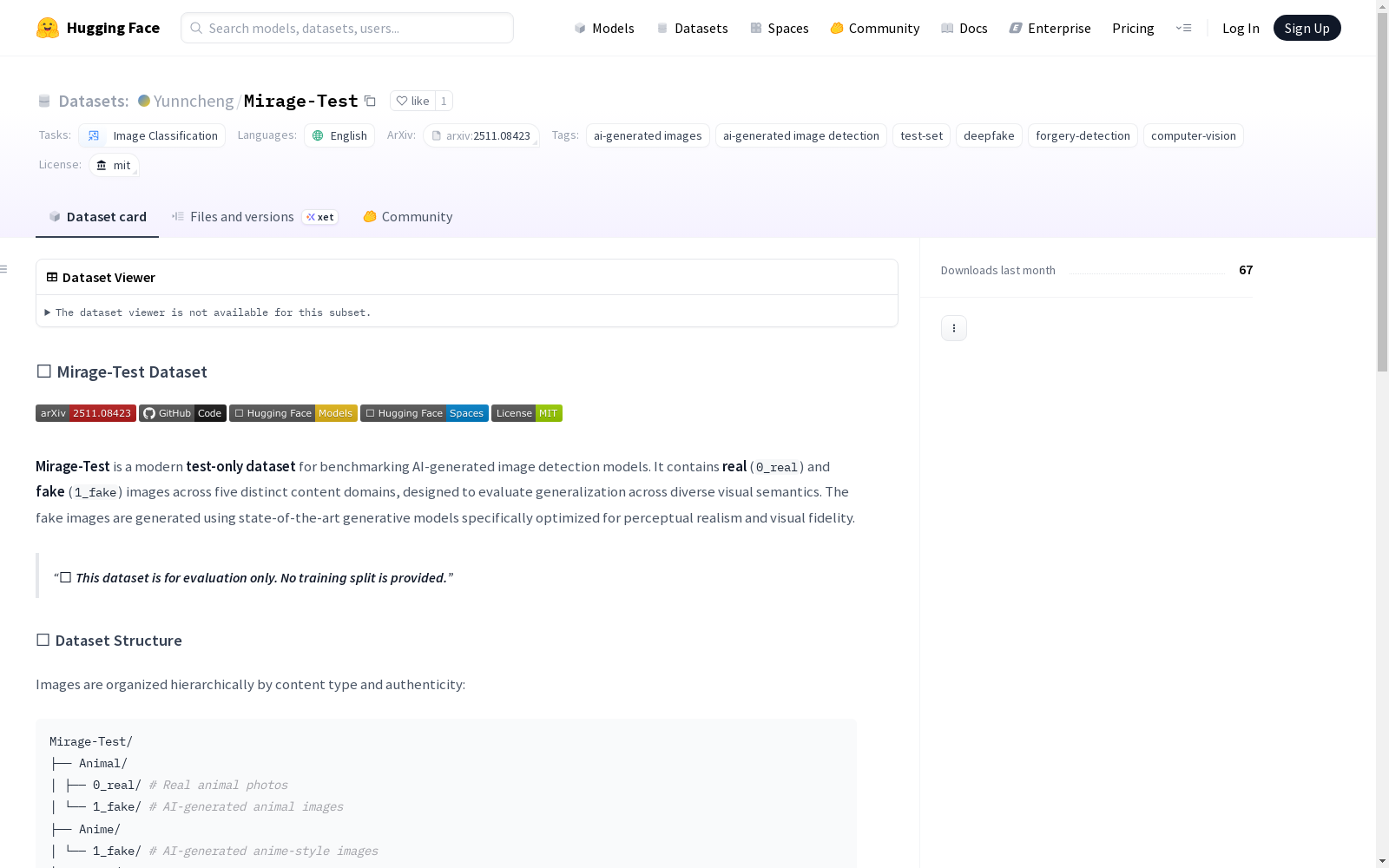Open the Models navigation item

pos(604,28)
